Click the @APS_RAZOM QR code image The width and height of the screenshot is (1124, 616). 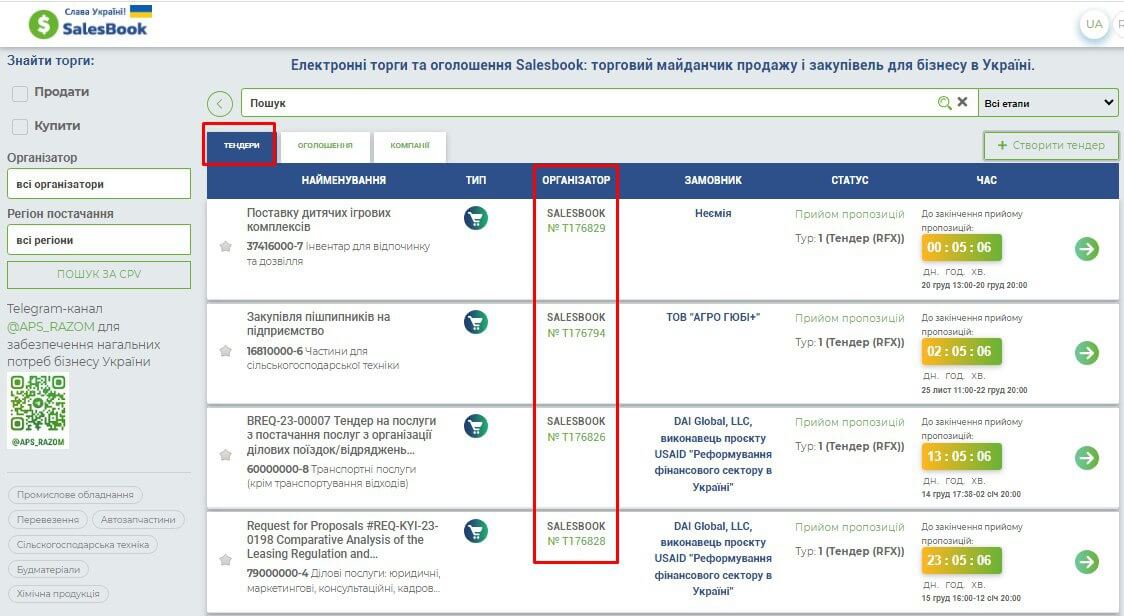pyautogui.click(x=38, y=411)
